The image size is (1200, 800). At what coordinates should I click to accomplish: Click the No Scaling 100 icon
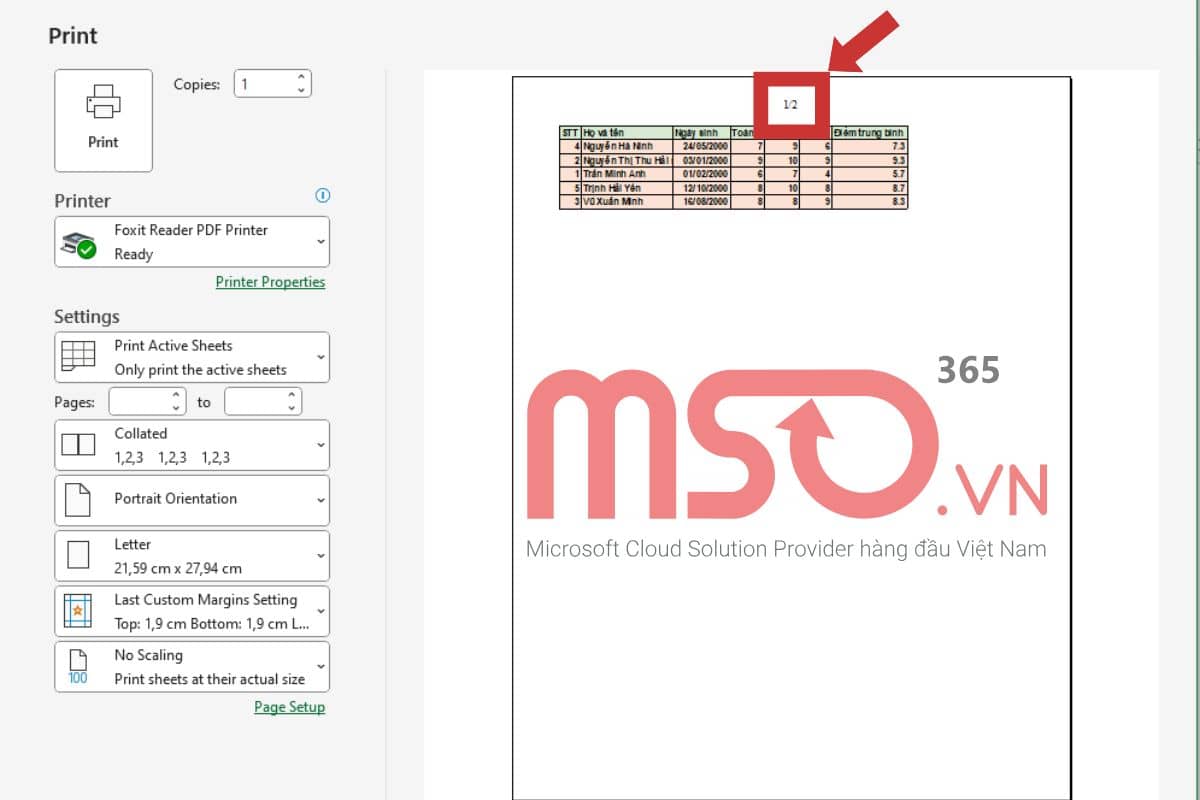tap(78, 667)
